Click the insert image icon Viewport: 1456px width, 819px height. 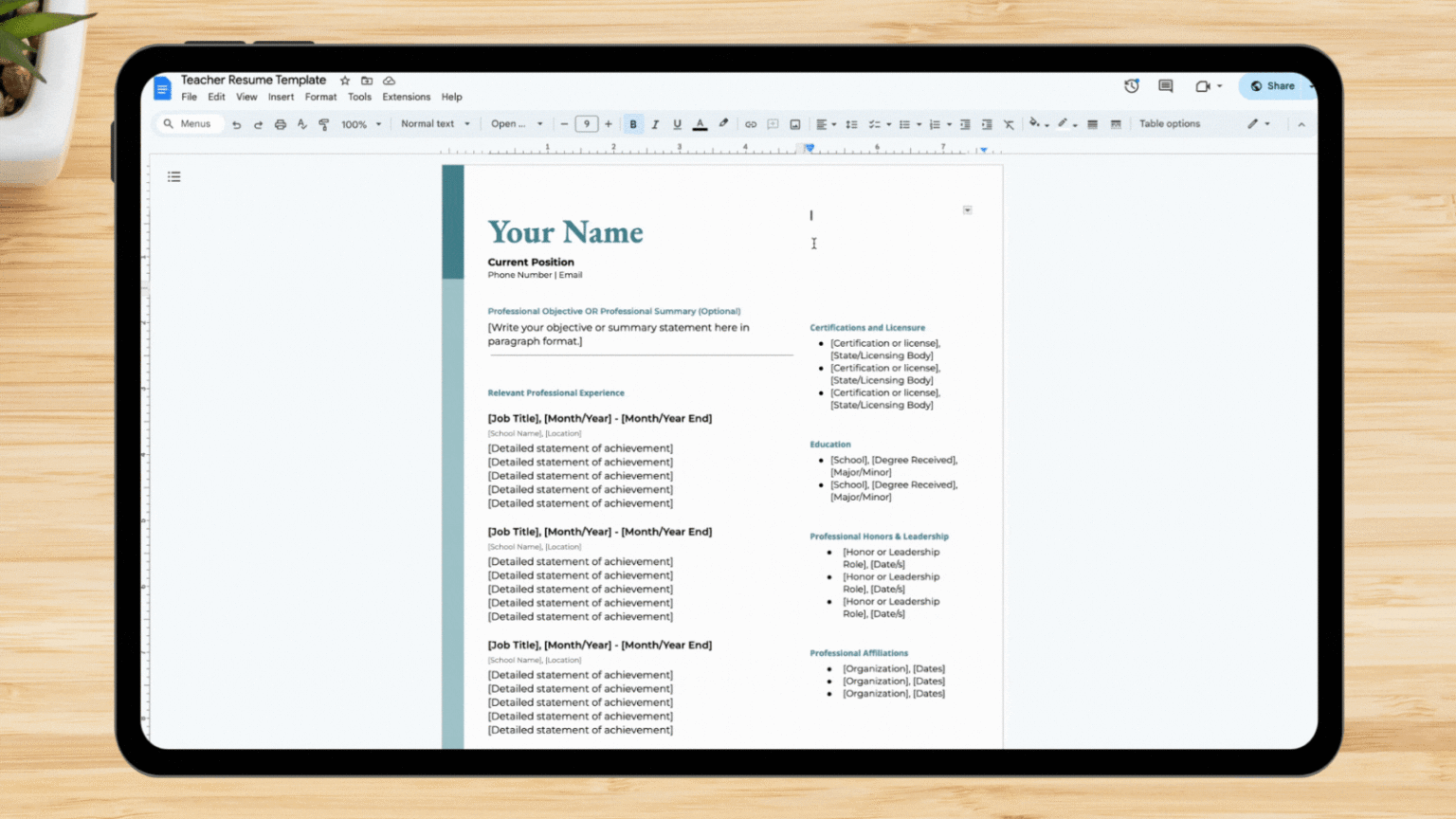tap(795, 124)
